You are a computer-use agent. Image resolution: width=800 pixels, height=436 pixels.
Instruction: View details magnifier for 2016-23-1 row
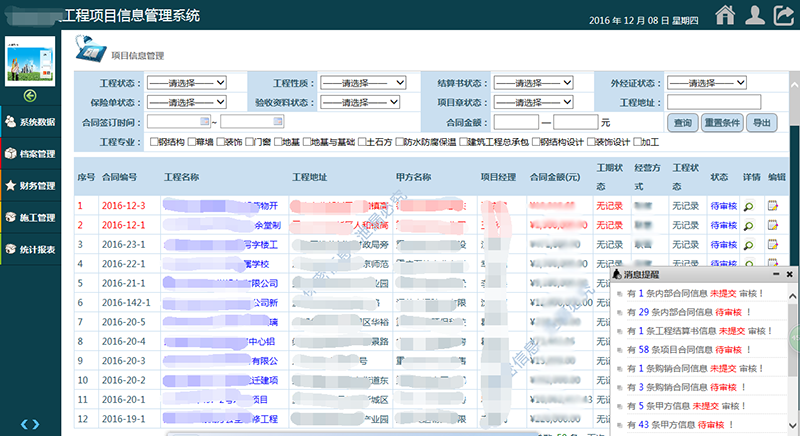tap(748, 245)
